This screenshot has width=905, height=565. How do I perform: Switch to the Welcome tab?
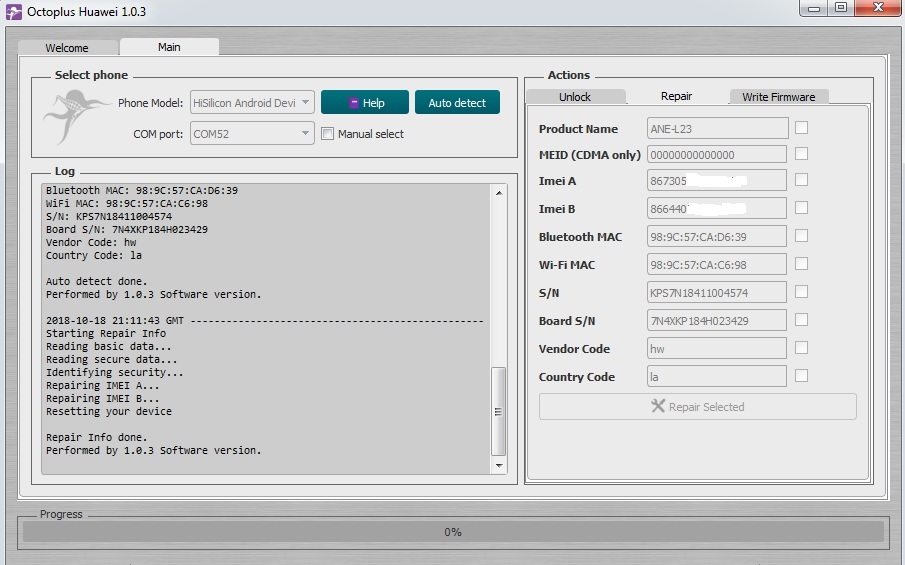(68, 48)
